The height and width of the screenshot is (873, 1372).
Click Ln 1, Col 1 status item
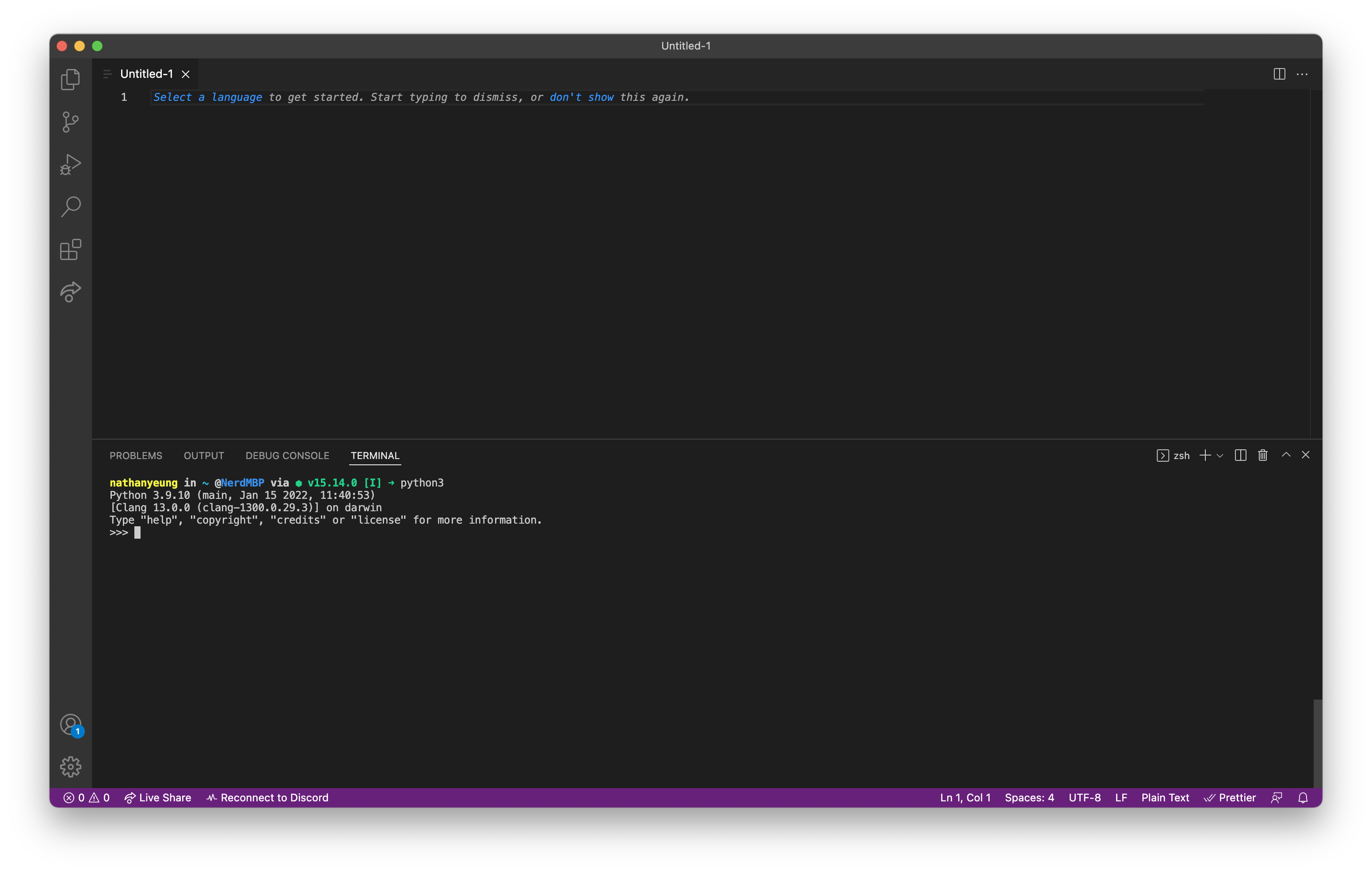pos(965,798)
